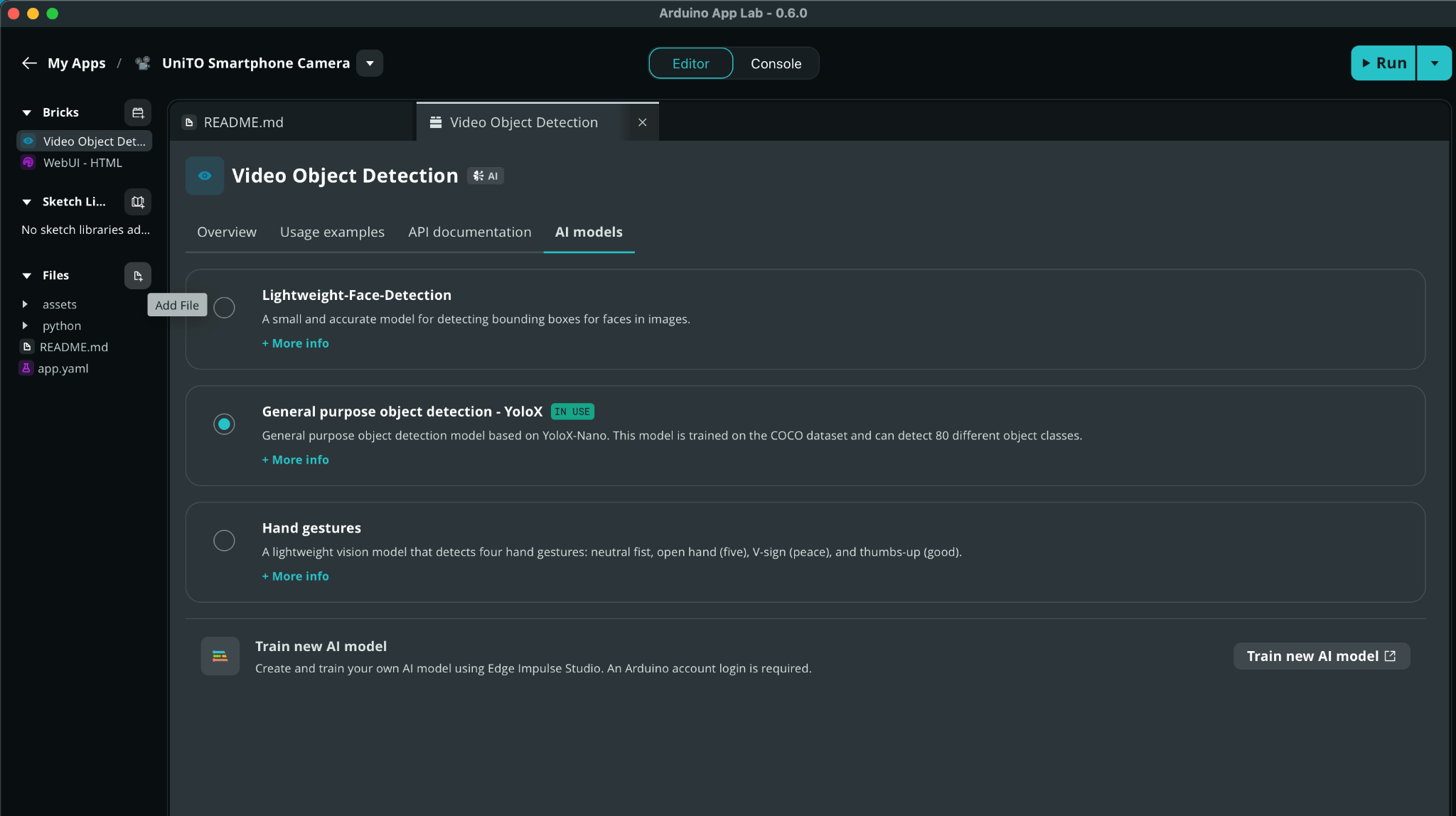
Task: Select the Lightweight-Face-Detection model radio button
Action: [x=224, y=308]
